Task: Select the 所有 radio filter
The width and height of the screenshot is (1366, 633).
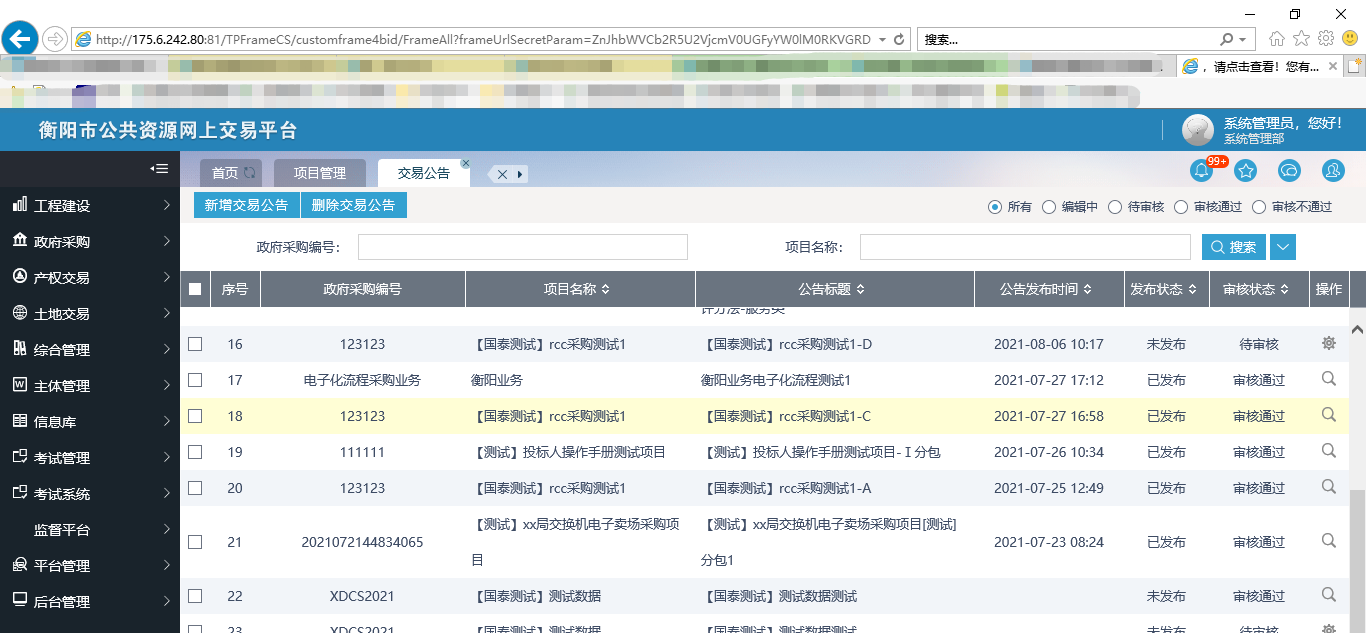Action: tap(995, 207)
